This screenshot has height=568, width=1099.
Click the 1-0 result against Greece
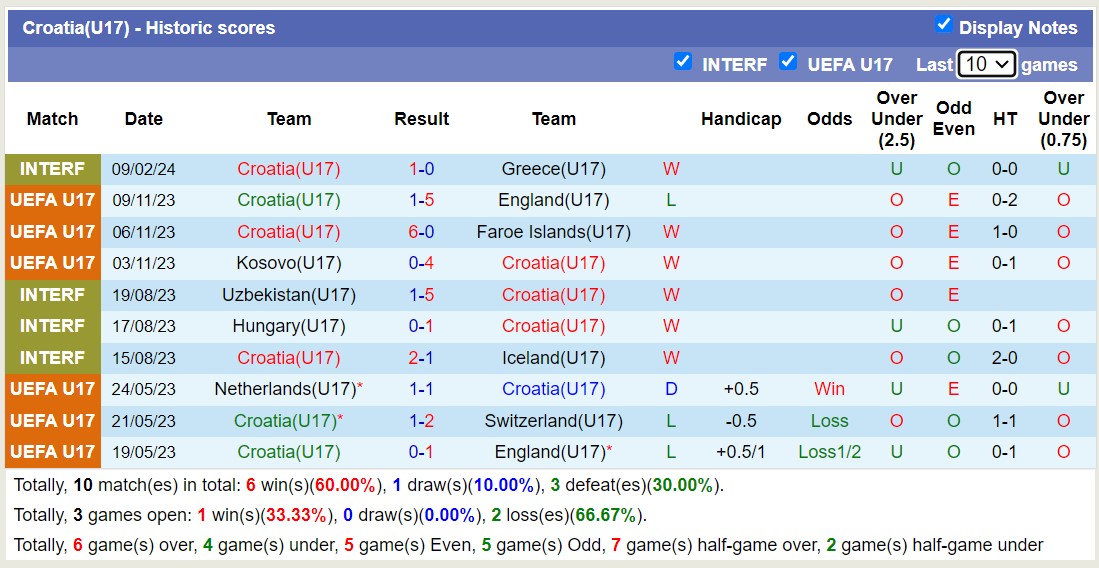(x=421, y=169)
